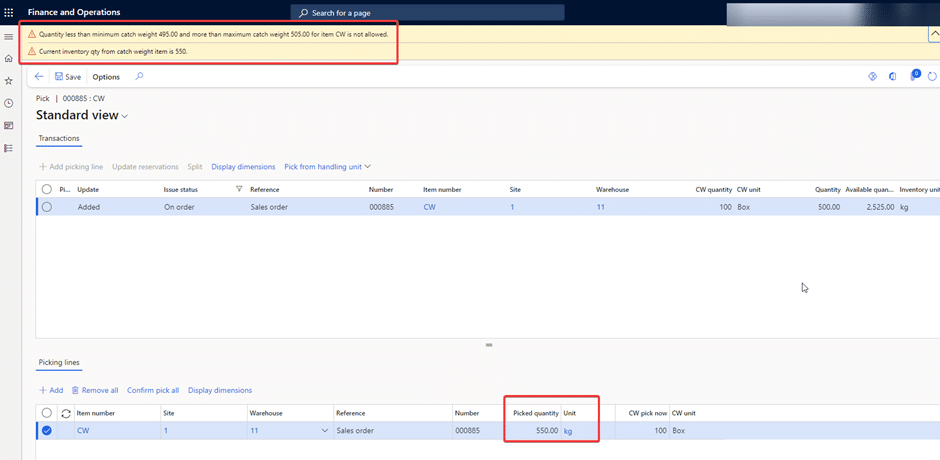Click Confirm pick all
Viewport: 940px width, 460px height.
[x=153, y=390]
